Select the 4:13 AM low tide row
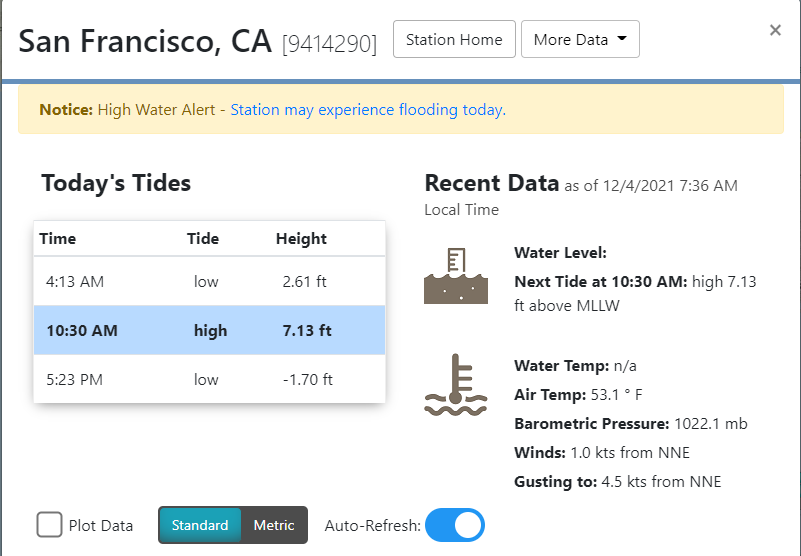This screenshot has width=801, height=556. pos(209,282)
